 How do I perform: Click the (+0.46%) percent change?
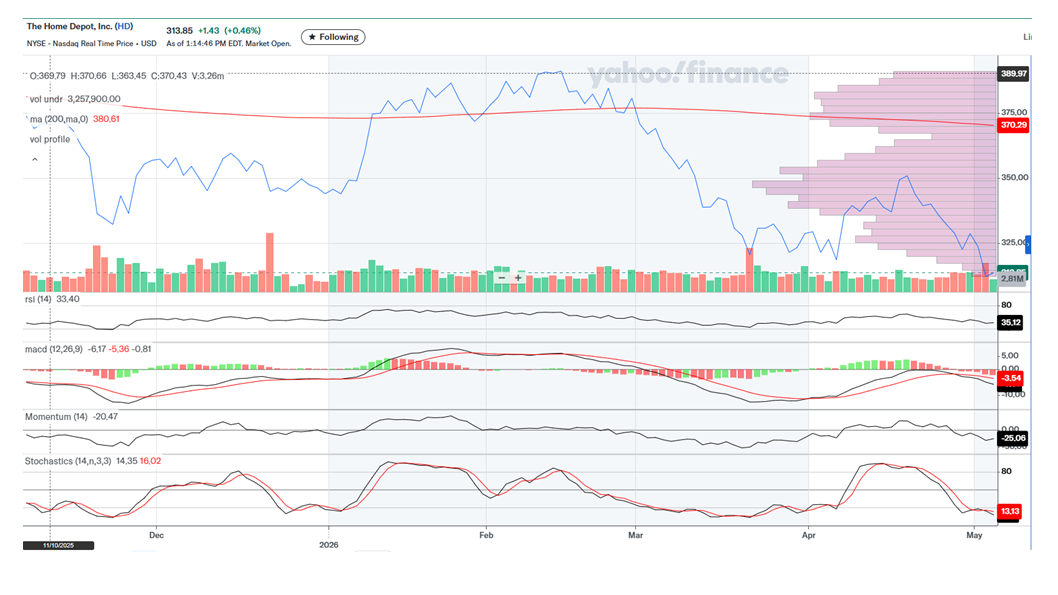[242, 31]
